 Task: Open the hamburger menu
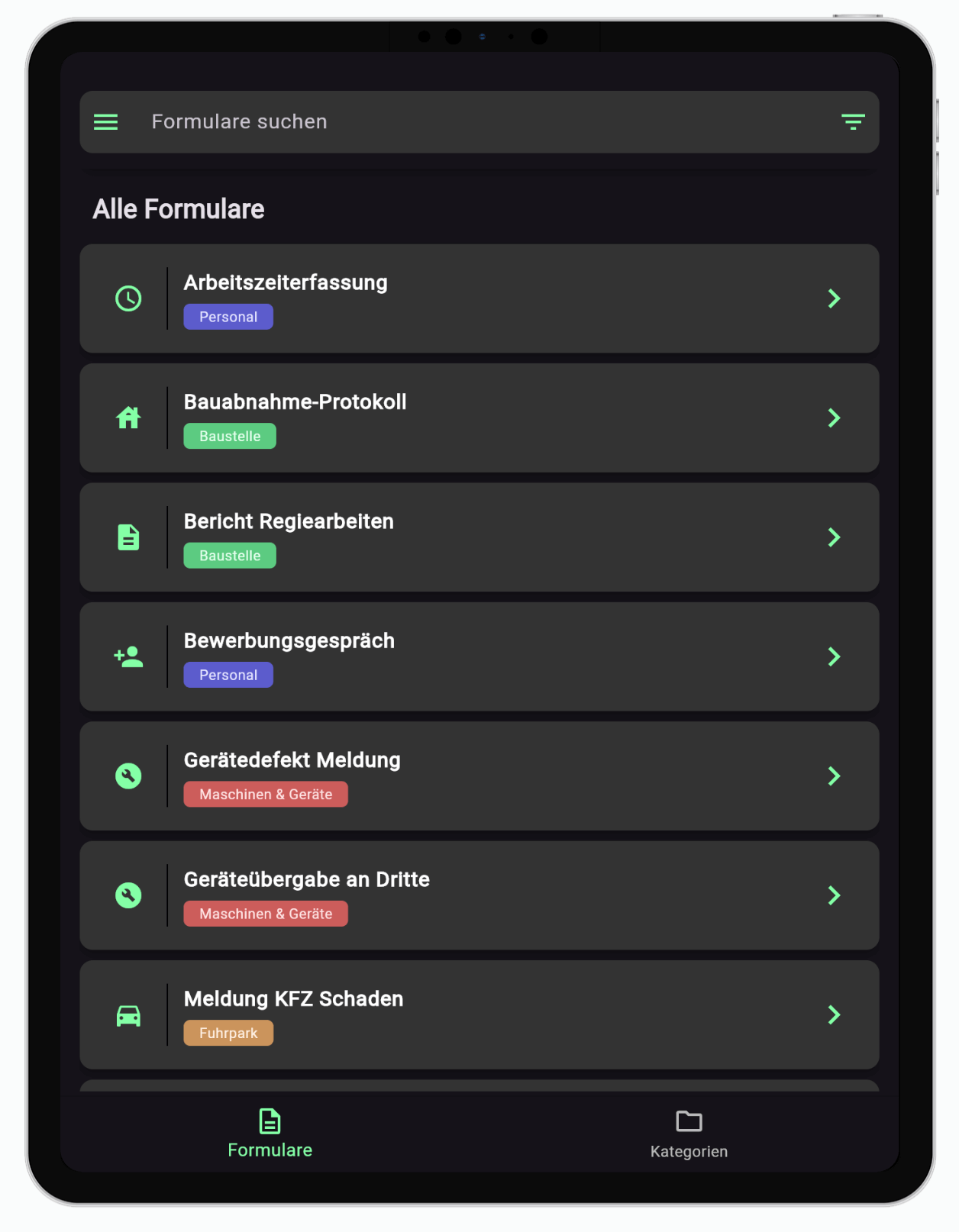105,122
